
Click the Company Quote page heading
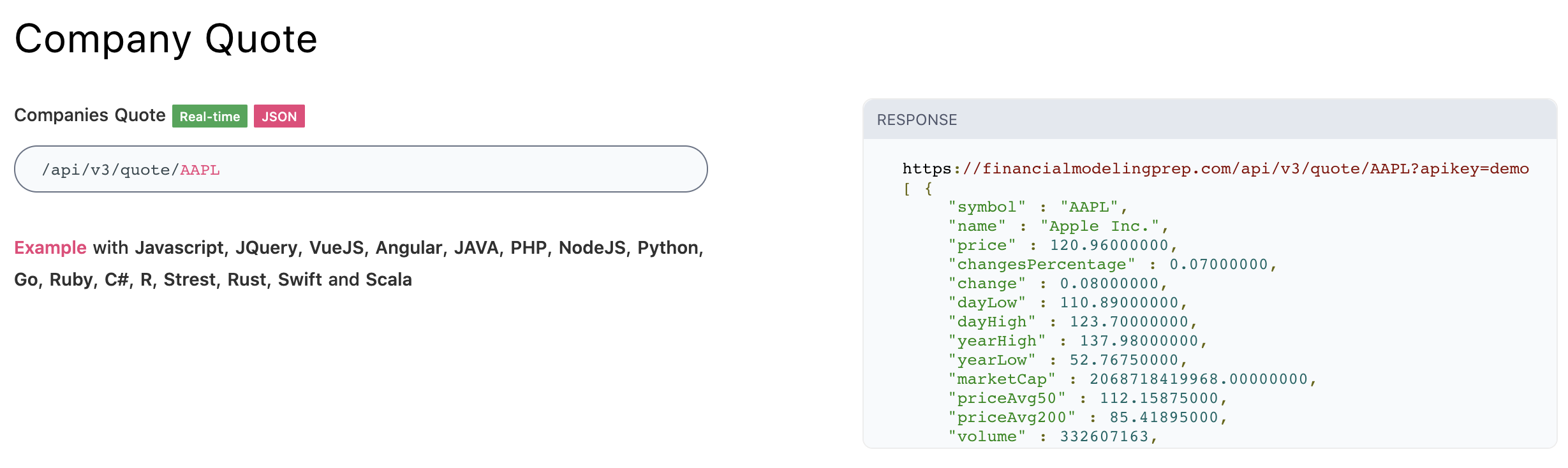(166, 39)
